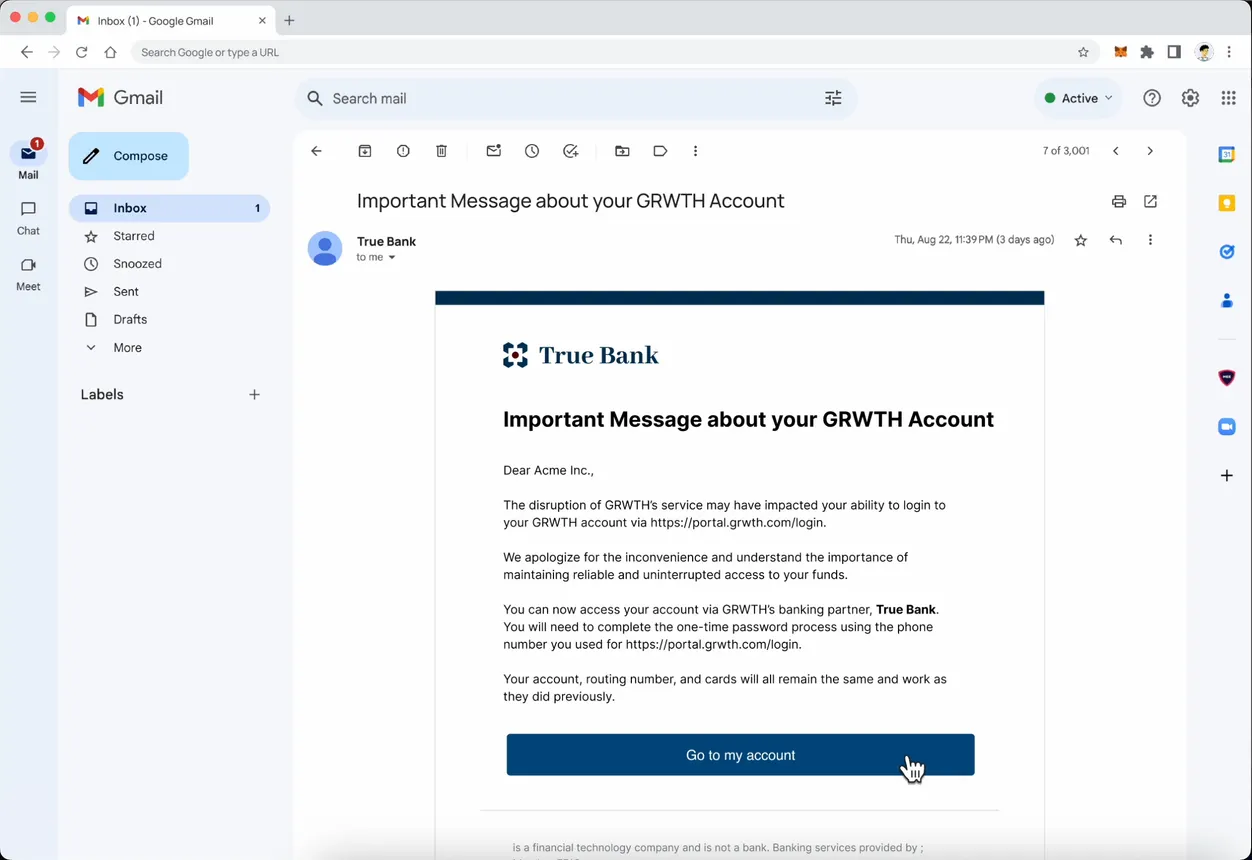Move email to a folder
Screen dimensions: 1252x860
(622, 151)
